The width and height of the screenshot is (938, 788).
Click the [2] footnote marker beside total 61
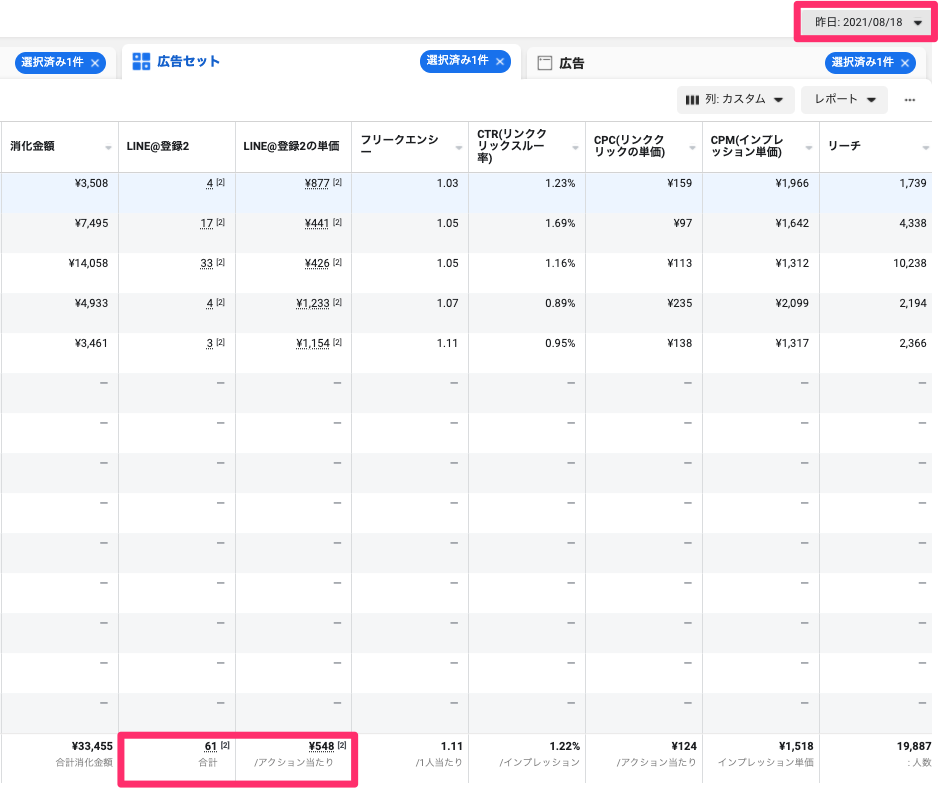225,745
